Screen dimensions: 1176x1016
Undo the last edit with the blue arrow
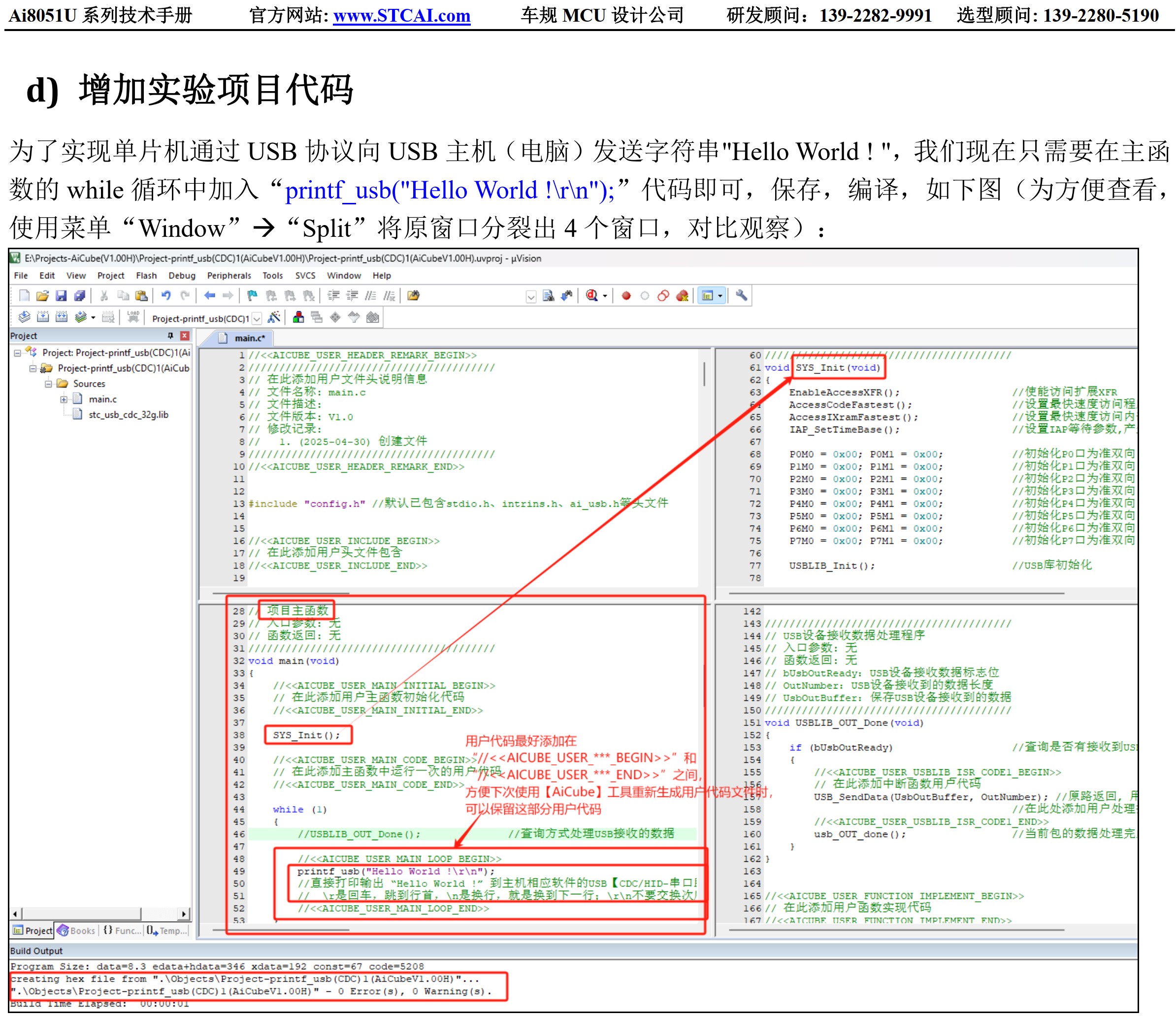(x=166, y=295)
